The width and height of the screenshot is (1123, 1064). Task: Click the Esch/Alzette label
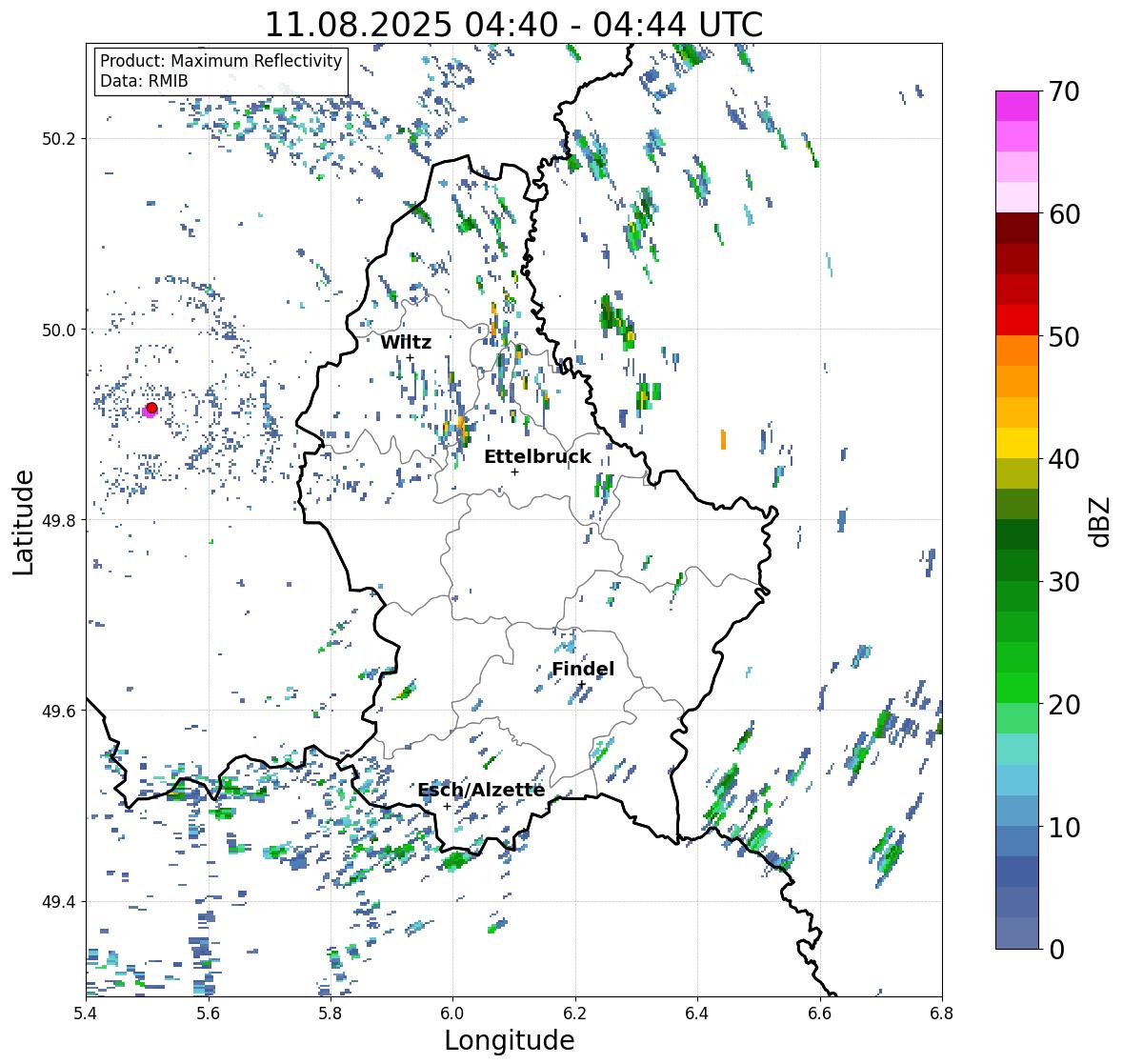[x=481, y=790]
